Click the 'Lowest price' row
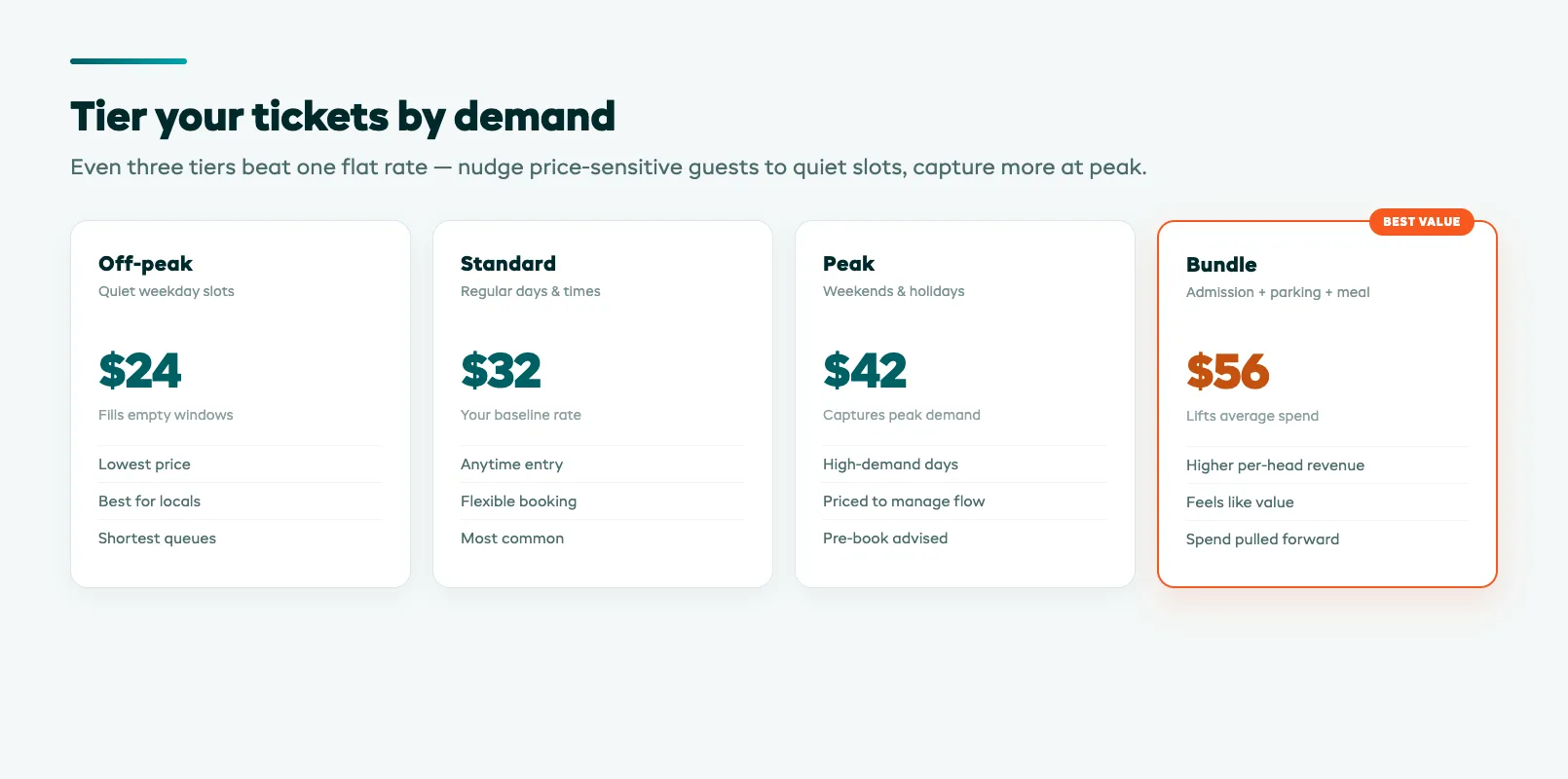1568x779 pixels. [241, 464]
